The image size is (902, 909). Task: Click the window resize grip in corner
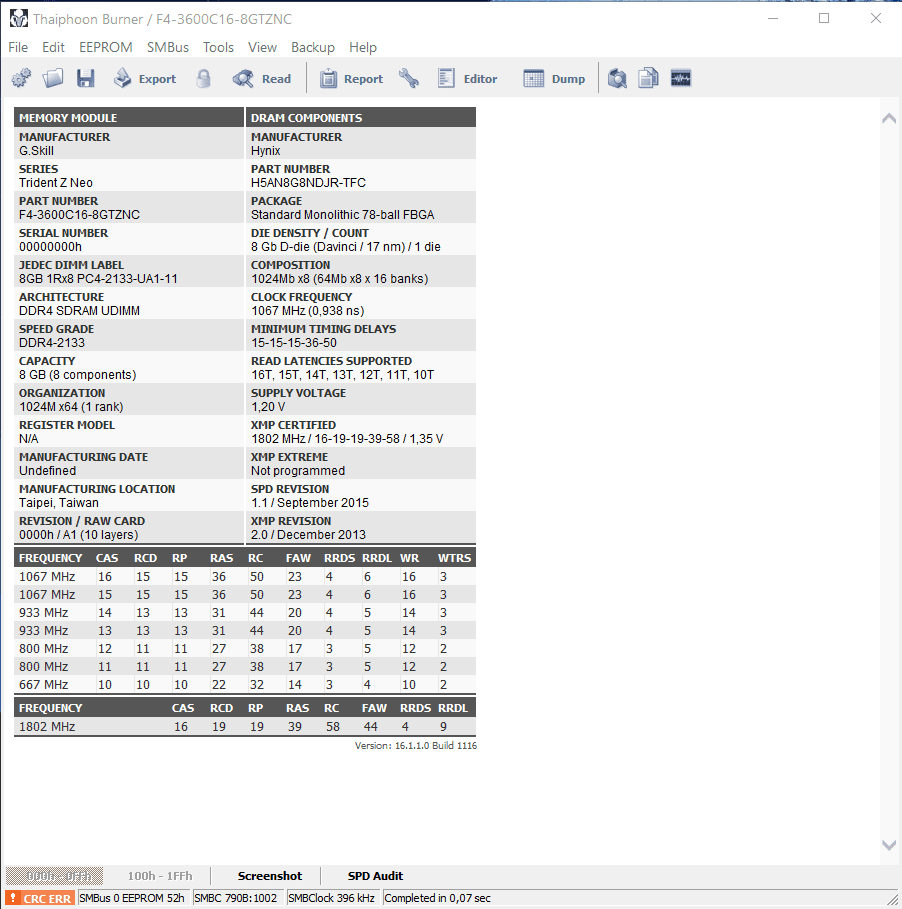tap(892, 899)
